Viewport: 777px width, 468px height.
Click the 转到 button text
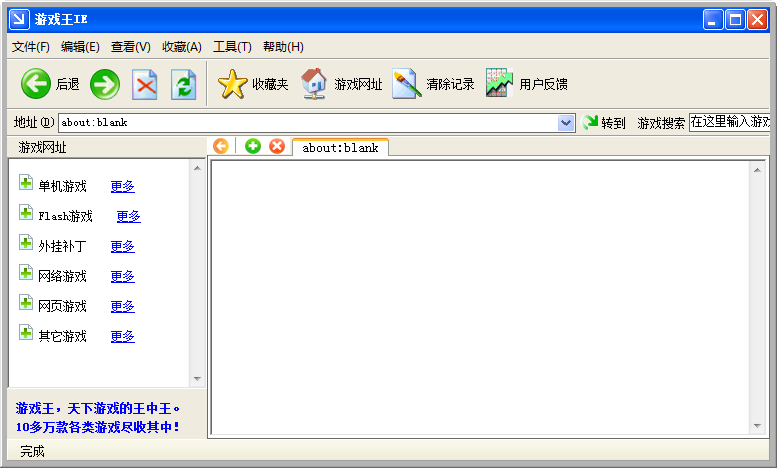tap(613, 123)
